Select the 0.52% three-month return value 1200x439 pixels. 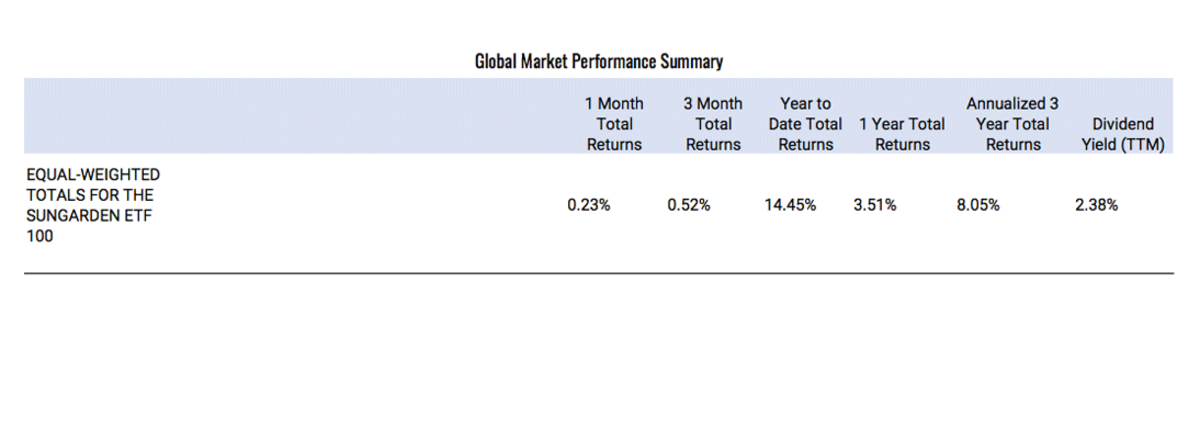tap(688, 206)
